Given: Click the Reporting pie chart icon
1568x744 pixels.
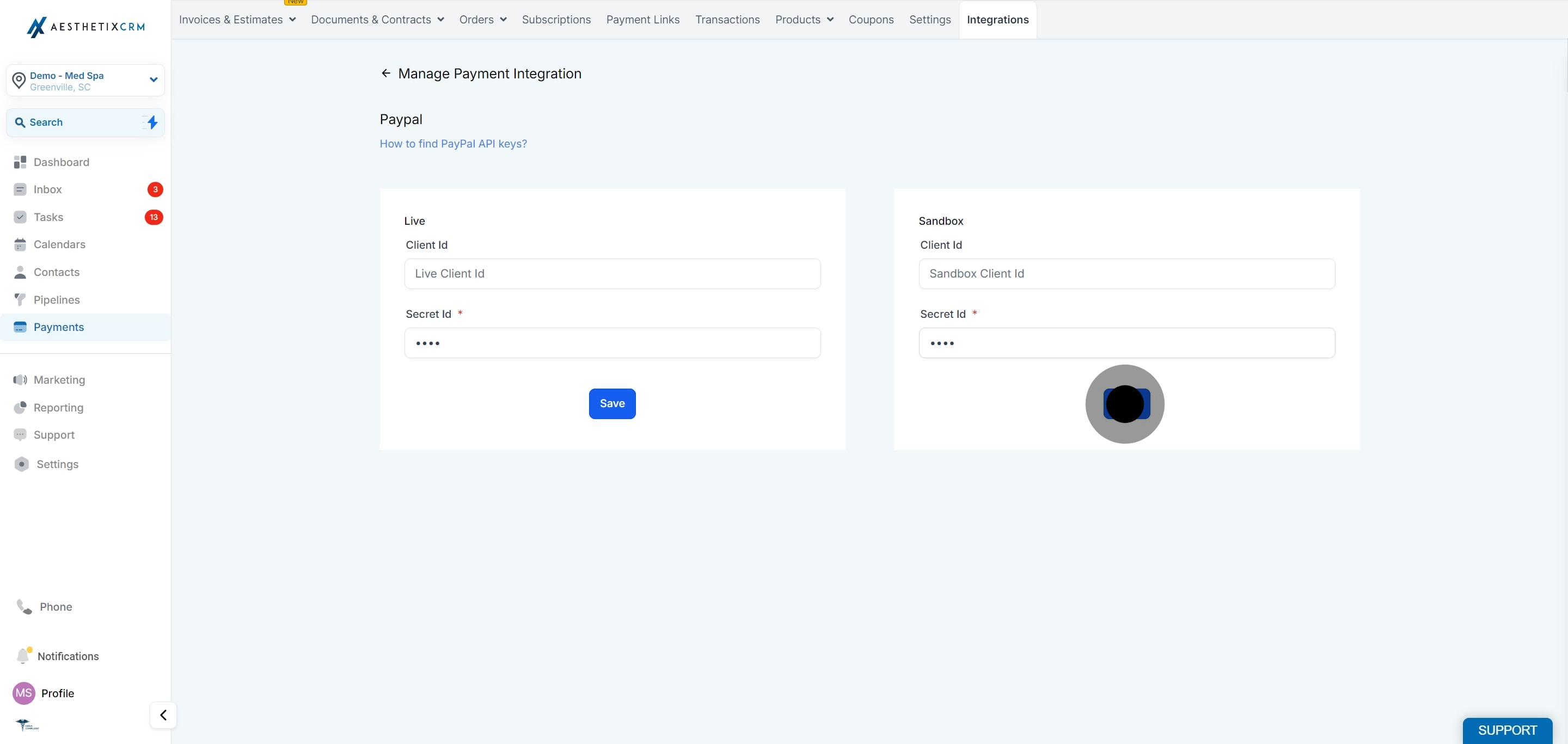Looking at the screenshot, I should pos(20,407).
